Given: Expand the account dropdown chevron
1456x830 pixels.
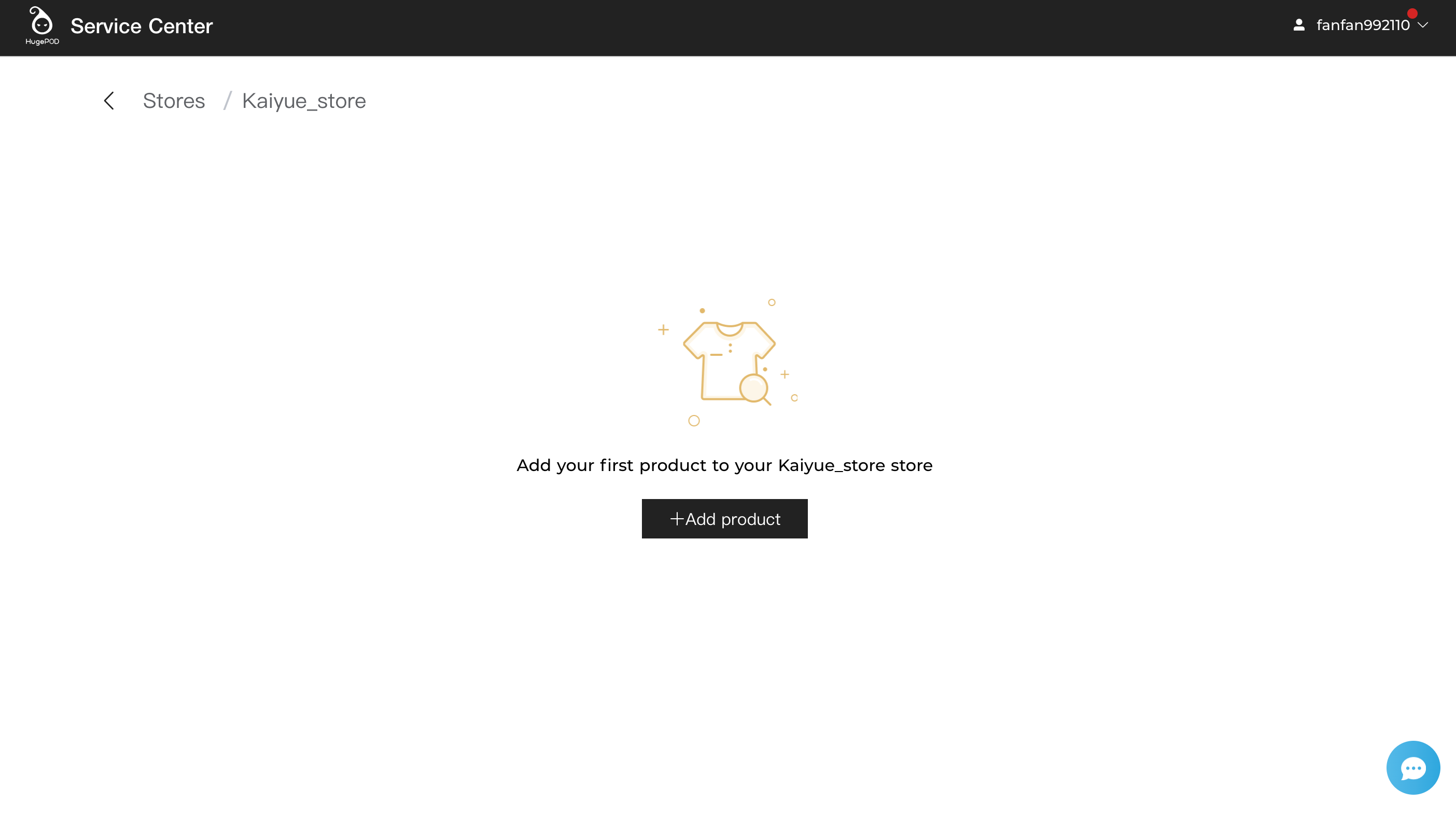Looking at the screenshot, I should (x=1423, y=25).
